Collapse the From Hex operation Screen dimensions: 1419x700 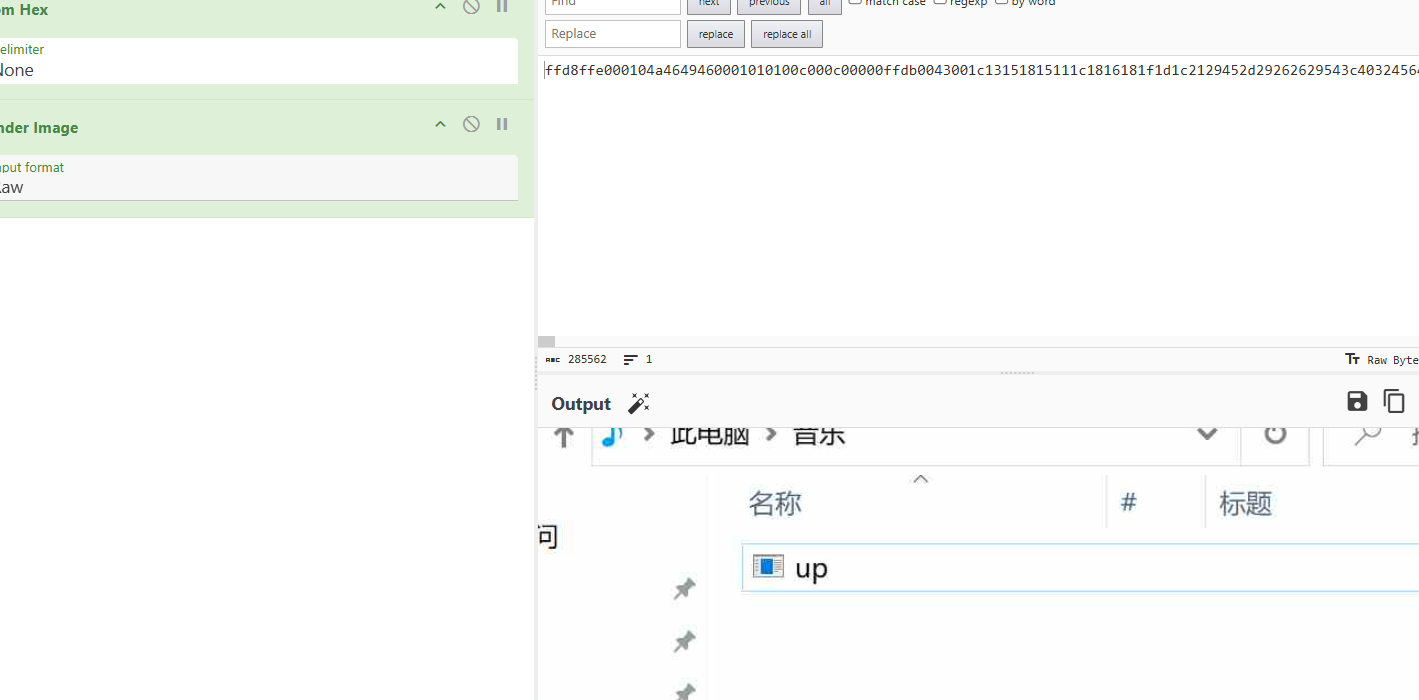440,7
